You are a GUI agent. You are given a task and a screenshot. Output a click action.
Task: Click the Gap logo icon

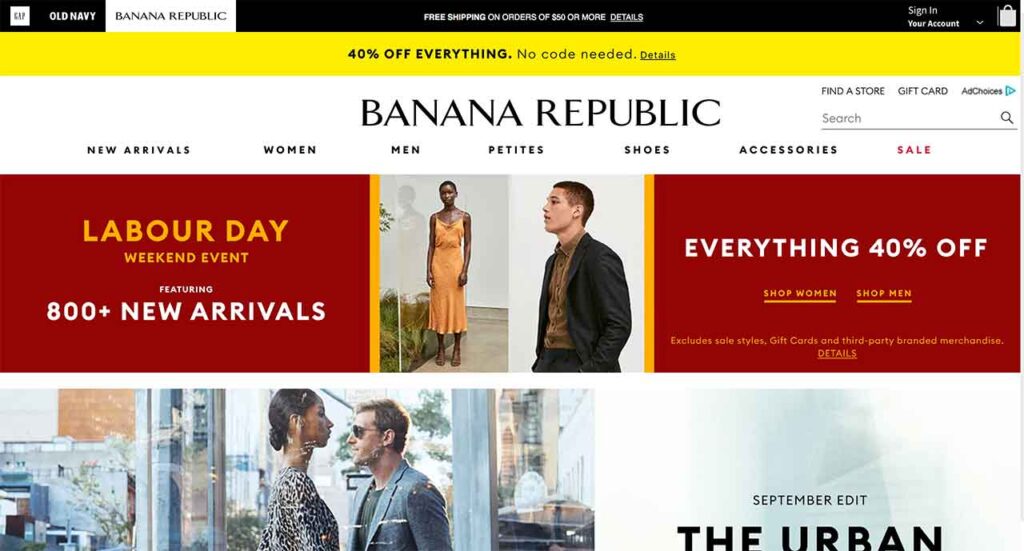pyautogui.click(x=20, y=16)
